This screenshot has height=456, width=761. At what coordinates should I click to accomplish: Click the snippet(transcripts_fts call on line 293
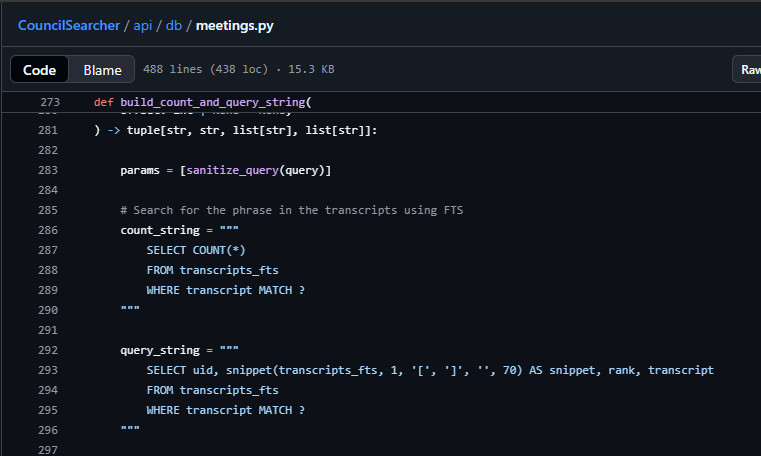(301, 370)
